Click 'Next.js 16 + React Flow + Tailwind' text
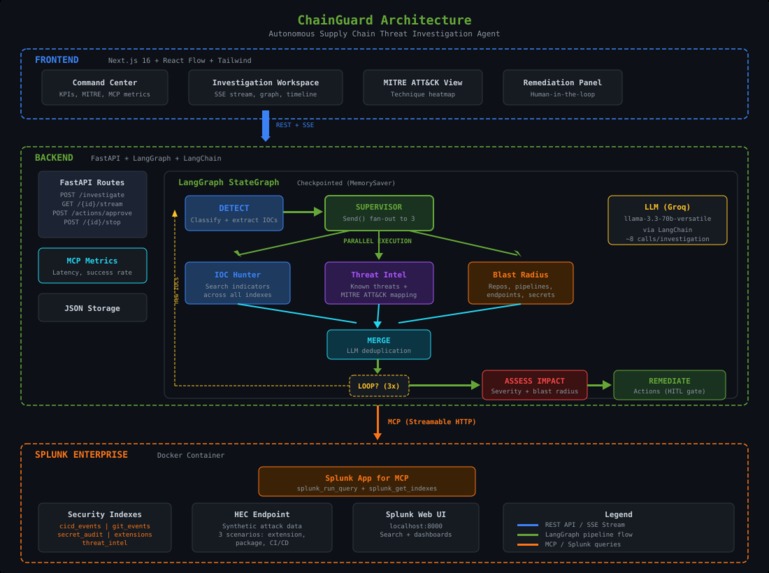The width and height of the screenshot is (769, 573). [179, 60]
